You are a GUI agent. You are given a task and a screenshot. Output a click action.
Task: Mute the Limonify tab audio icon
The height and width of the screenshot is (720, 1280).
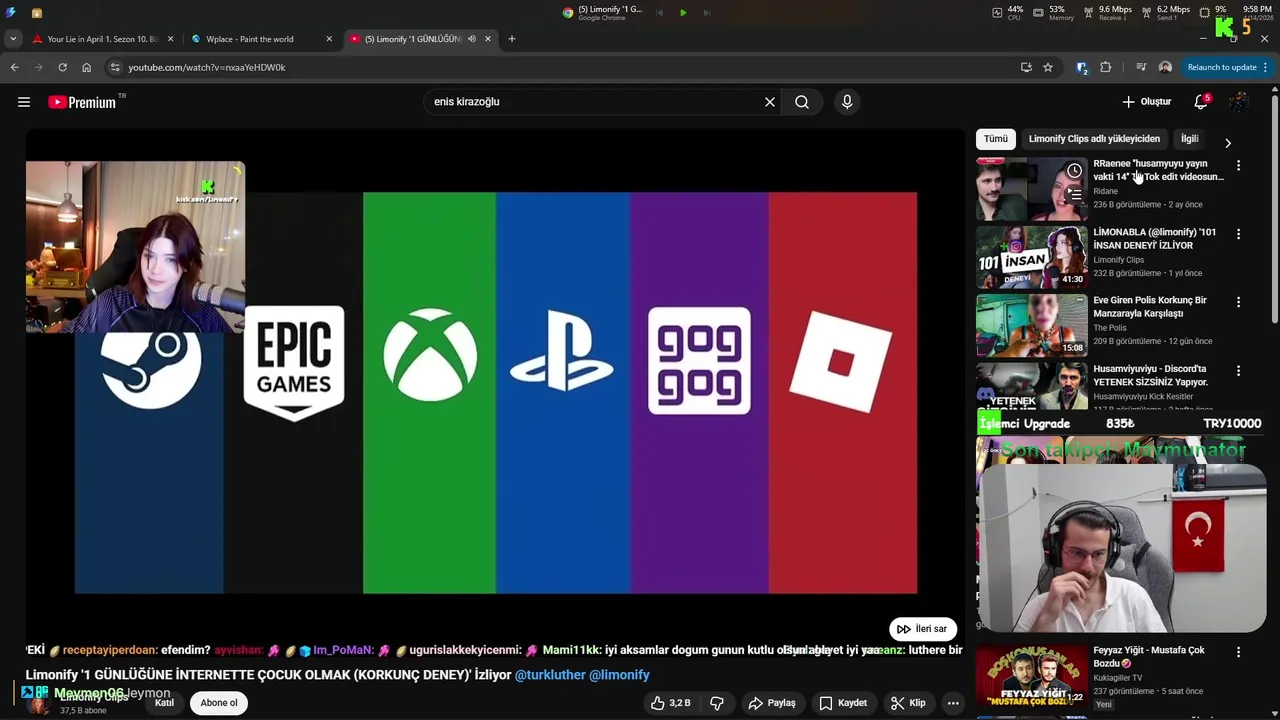click(471, 39)
